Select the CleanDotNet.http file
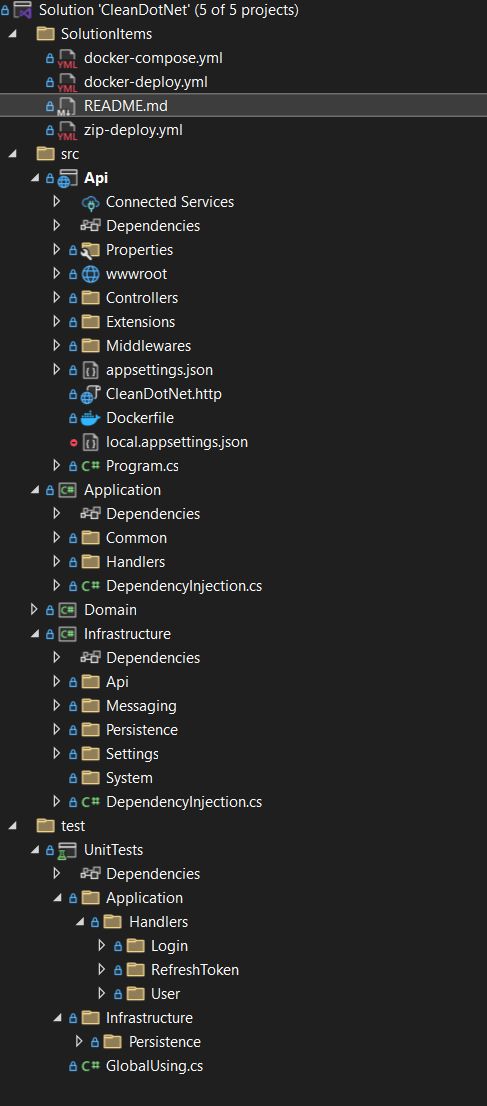 tap(164, 394)
